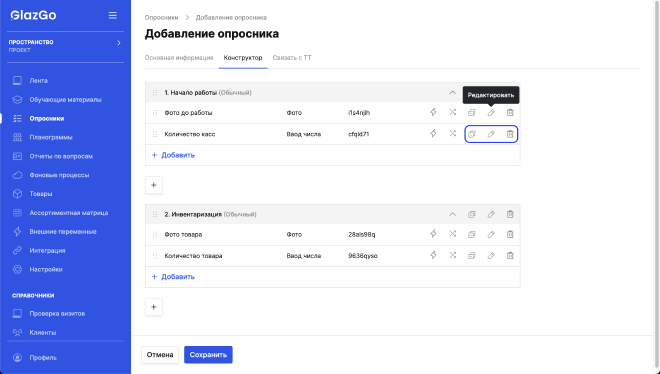Click Добавить under Начало работы
This screenshot has width=660, height=374.
pyautogui.click(x=173, y=155)
